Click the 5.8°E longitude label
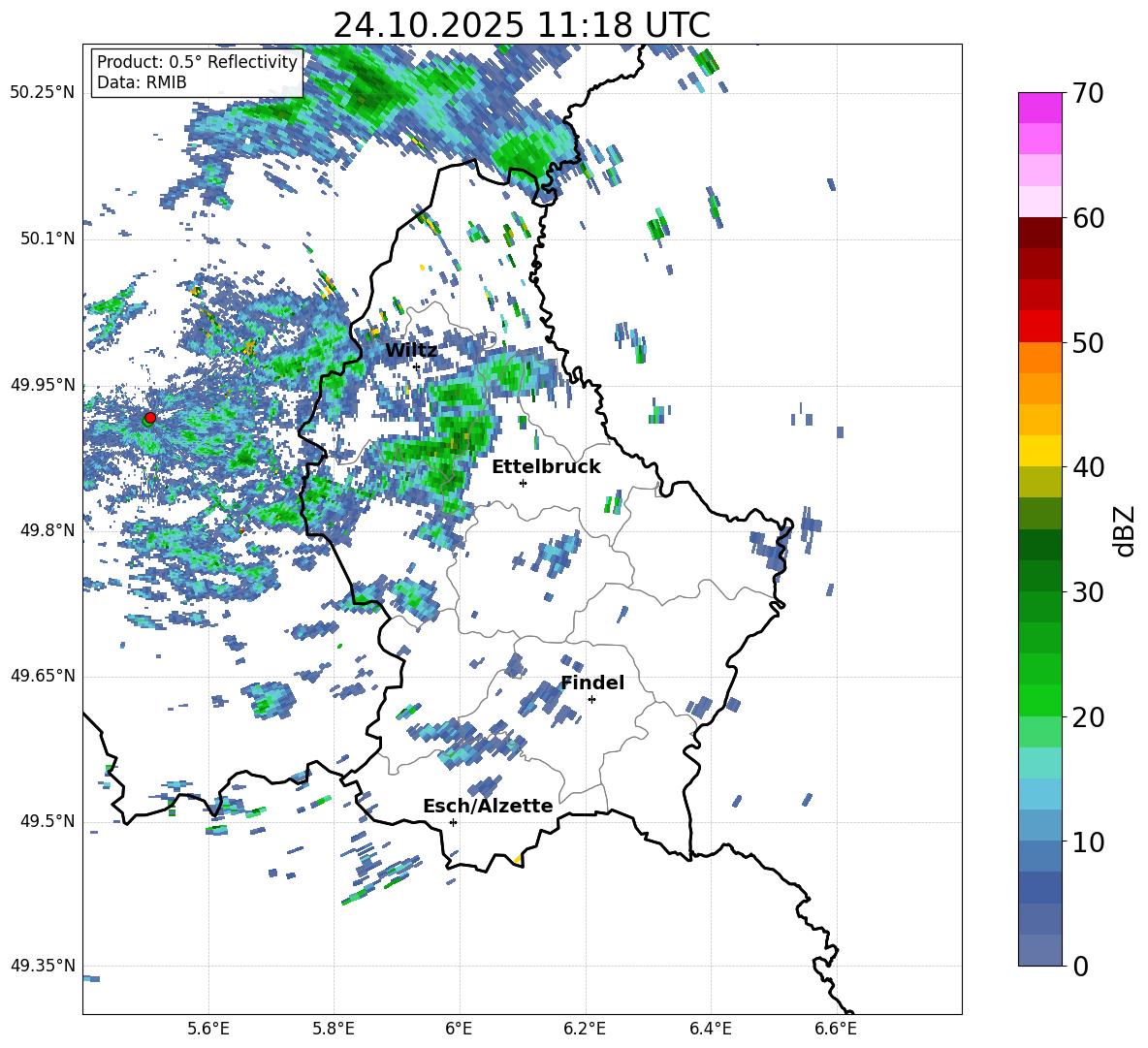Screen dimensions: 1148x1048 tap(334, 1029)
